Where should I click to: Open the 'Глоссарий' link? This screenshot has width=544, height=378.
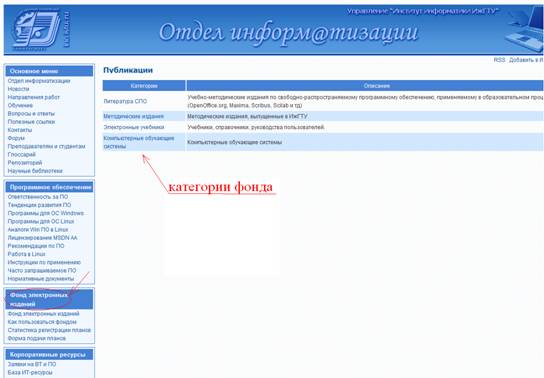pyautogui.click(x=22, y=154)
